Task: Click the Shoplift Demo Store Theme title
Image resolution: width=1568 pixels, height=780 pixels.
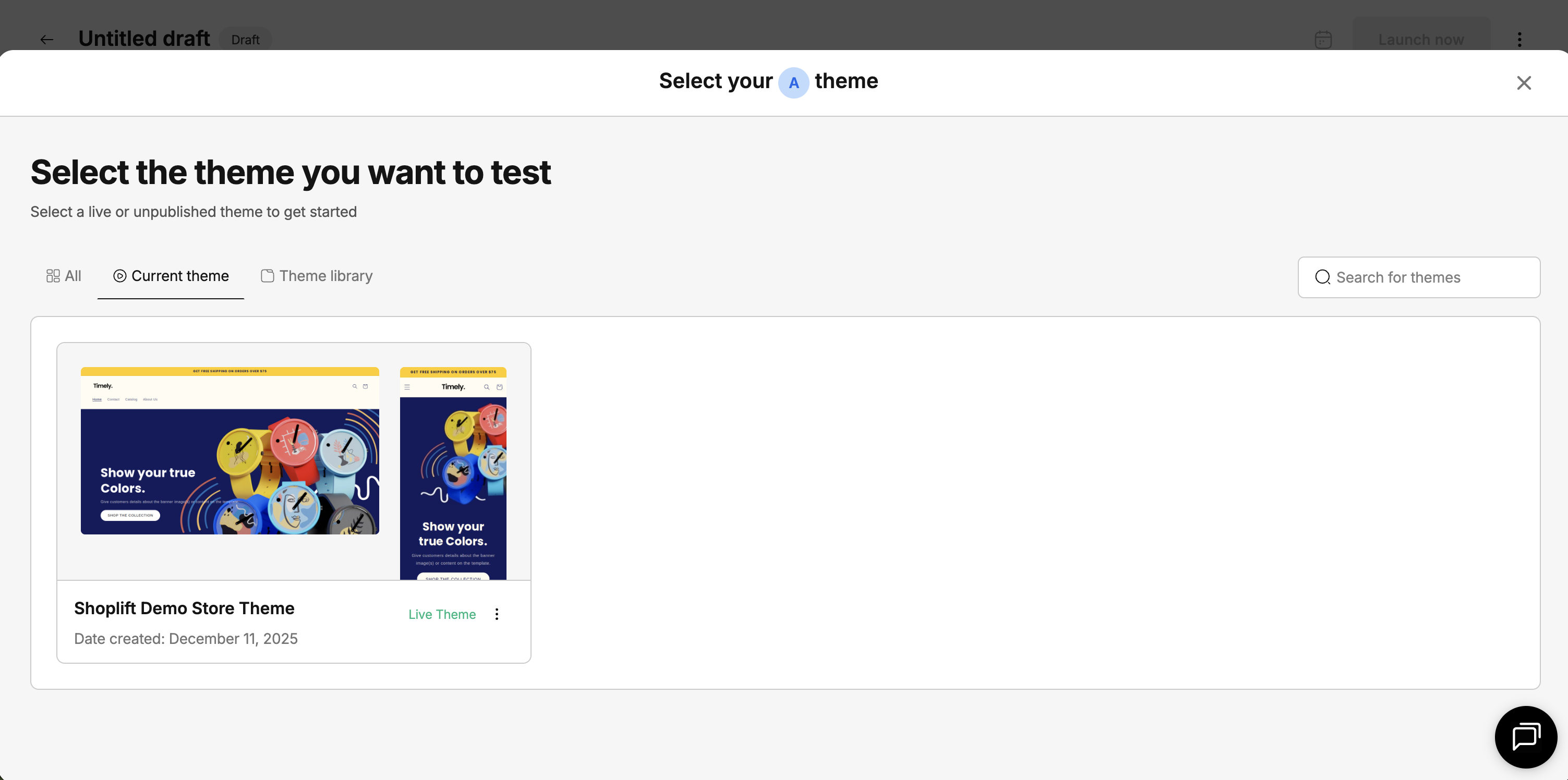Action: (x=184, y=608)
